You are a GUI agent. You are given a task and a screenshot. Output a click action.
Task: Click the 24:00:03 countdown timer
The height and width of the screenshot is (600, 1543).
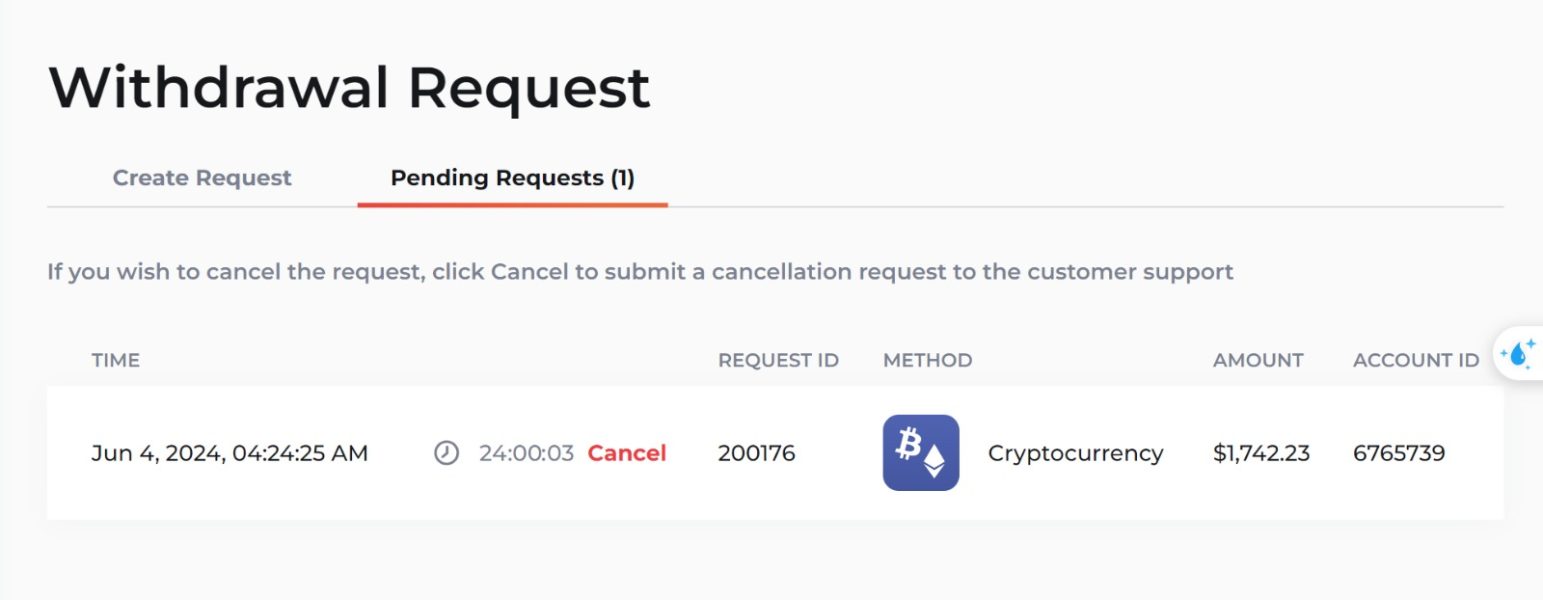(x=526, y=453)
